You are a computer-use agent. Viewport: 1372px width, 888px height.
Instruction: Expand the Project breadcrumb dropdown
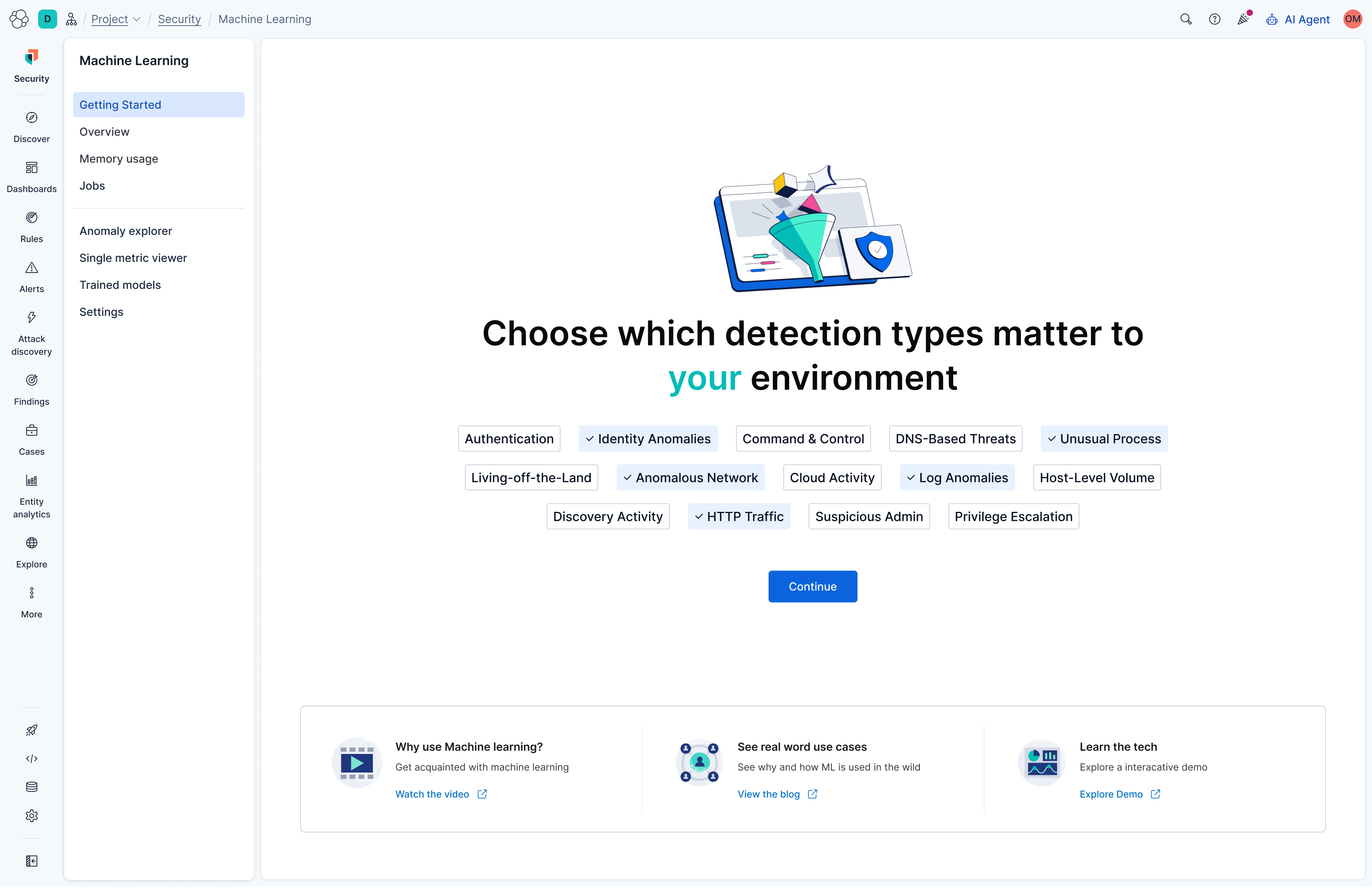click(x=116, y=19)
